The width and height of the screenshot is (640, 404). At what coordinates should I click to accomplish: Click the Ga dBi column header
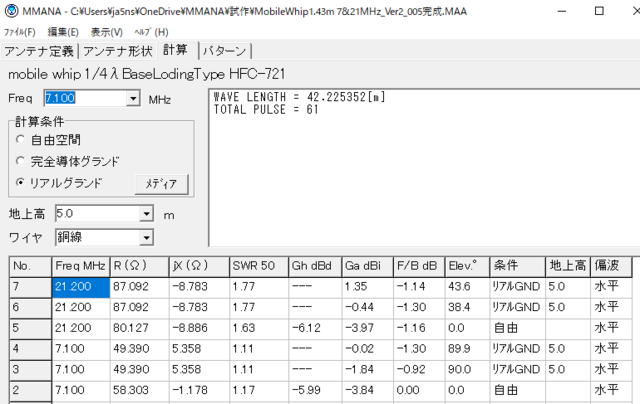(x=367, y=266)
